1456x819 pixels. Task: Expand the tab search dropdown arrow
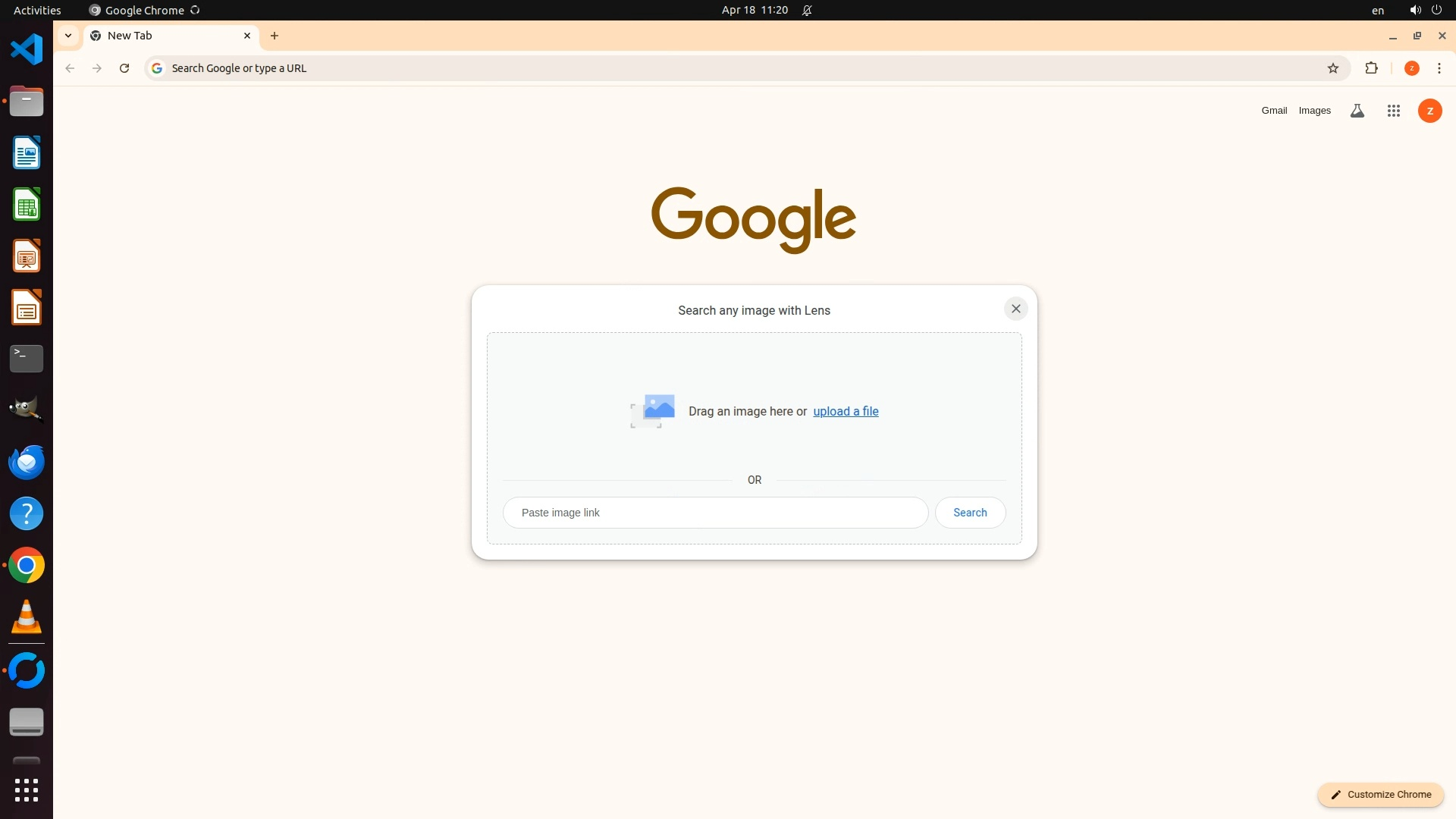coord(68,36)
